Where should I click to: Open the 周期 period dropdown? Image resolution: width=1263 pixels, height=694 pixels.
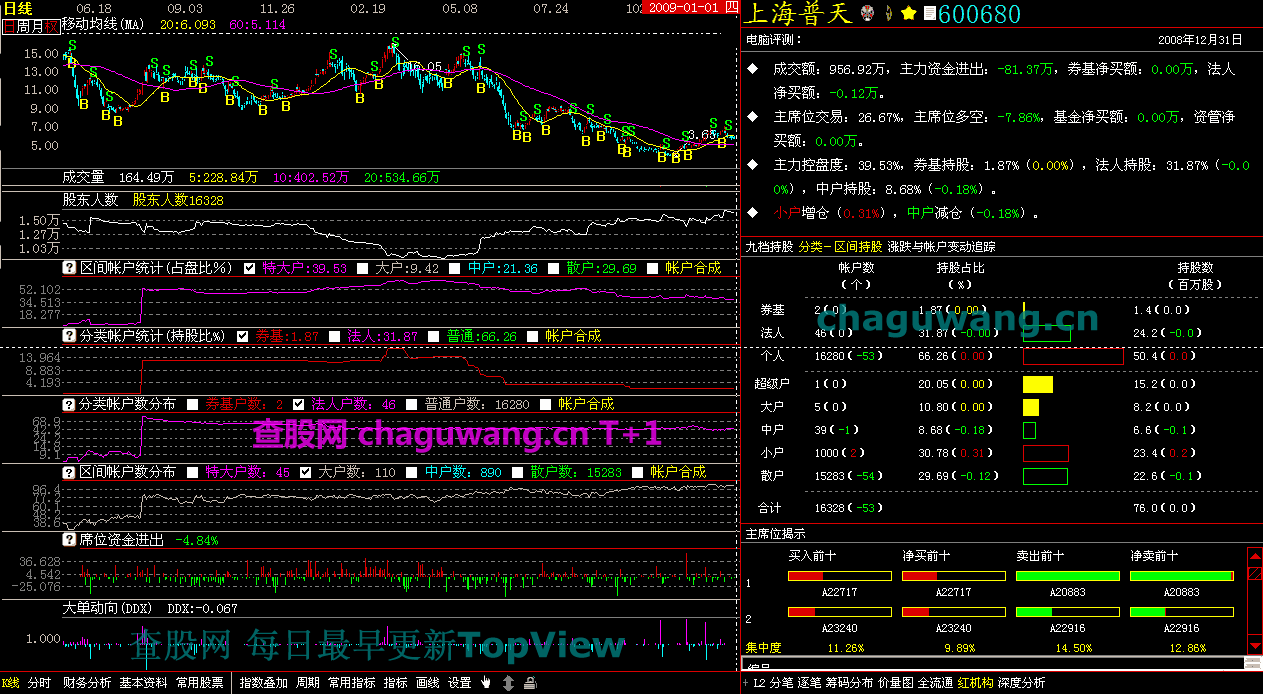(x=307, y=683)
